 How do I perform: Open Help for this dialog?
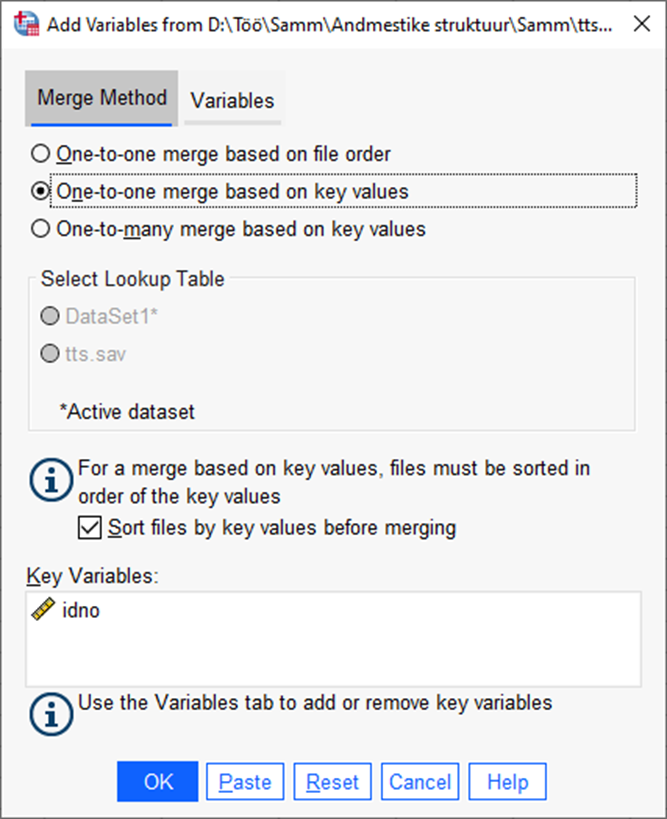point(508,781)
